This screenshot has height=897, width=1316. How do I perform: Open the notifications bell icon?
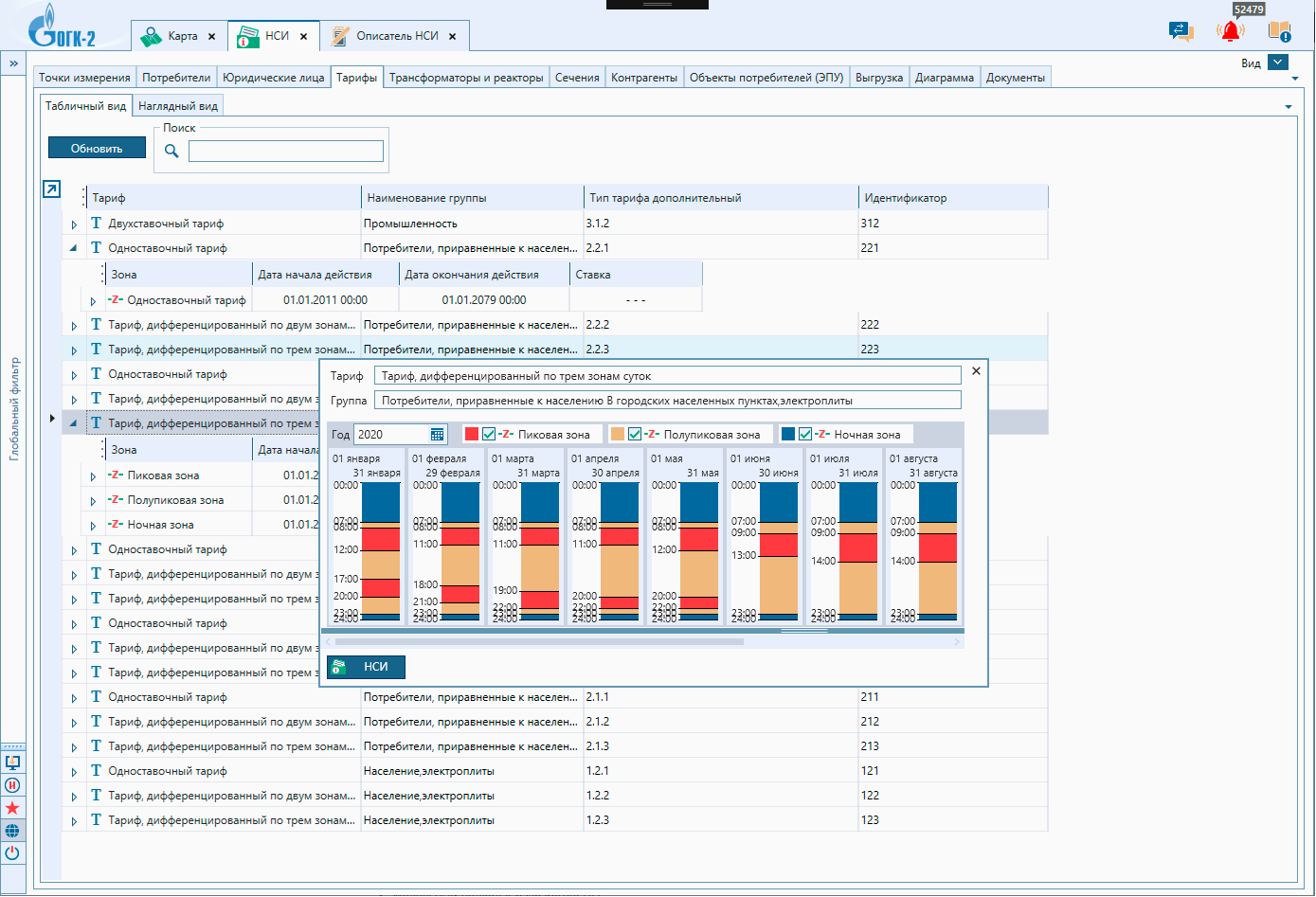pyautogui.click(x=1230, y=31)
